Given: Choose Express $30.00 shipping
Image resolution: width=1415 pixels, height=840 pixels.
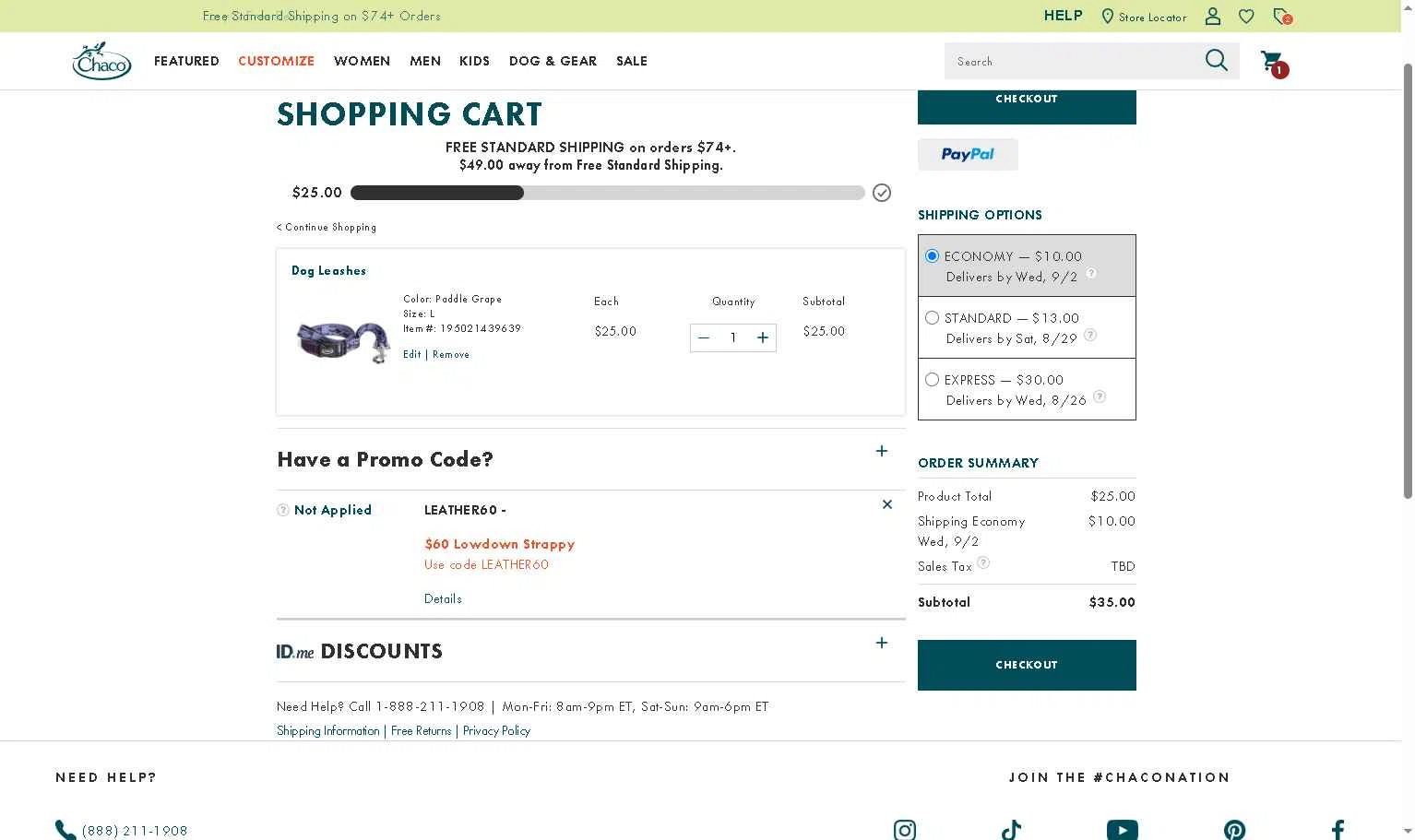Looking at the screenshot, I should click(932, 379).
